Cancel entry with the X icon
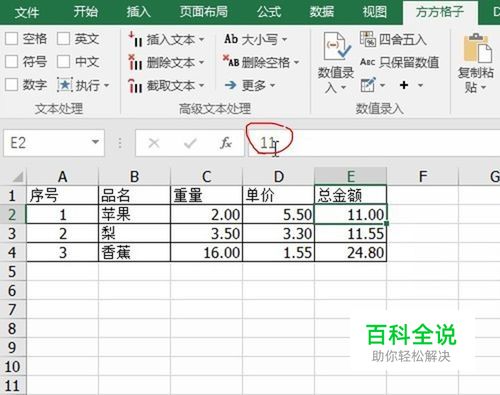Viewport: 500px width, 395px height. point(154,143)
